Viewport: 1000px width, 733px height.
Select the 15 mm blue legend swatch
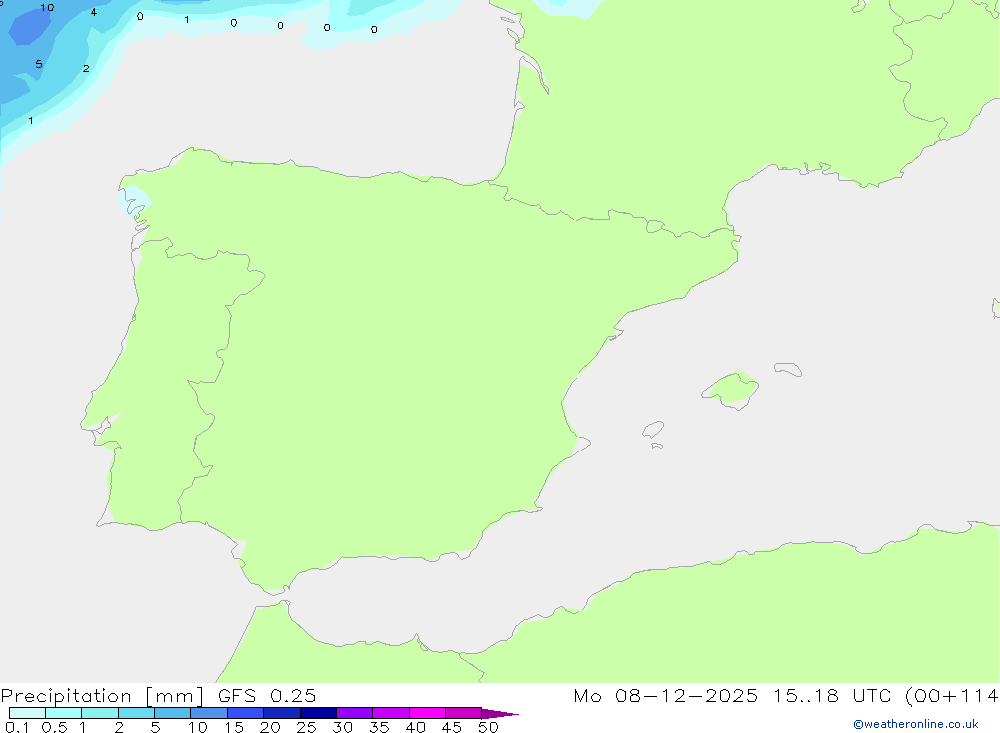(245, 713)
